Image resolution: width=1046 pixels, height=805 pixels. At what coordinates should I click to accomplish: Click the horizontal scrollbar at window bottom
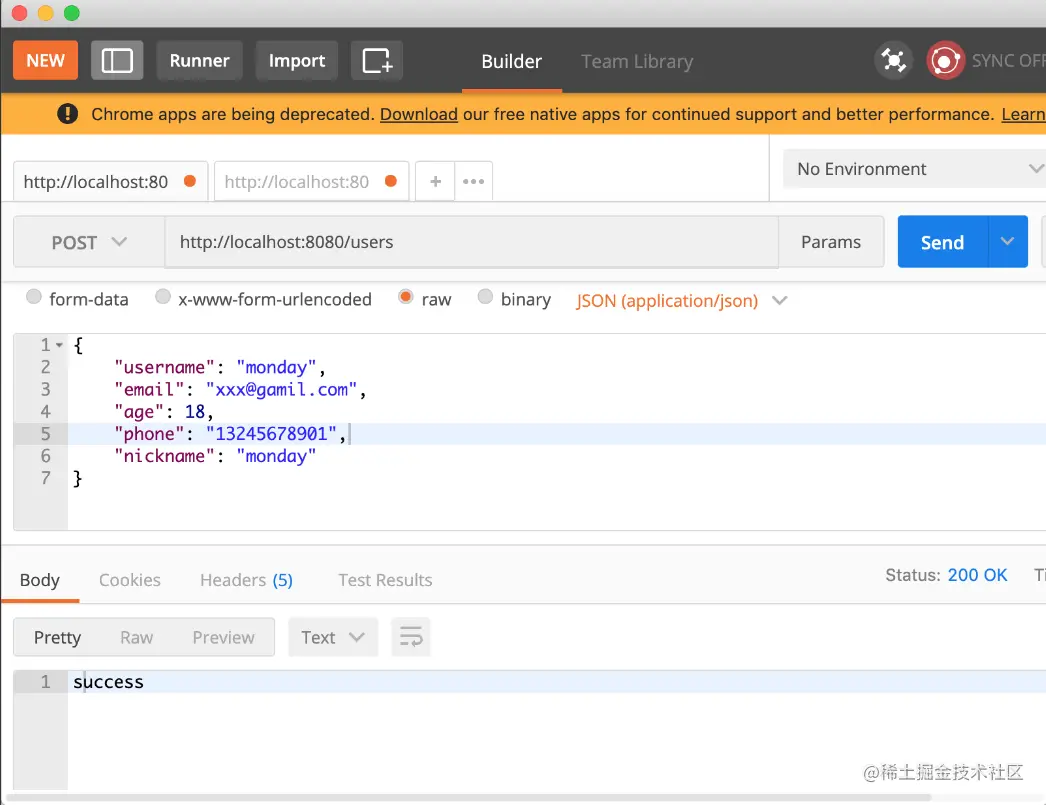click(468, 797)
